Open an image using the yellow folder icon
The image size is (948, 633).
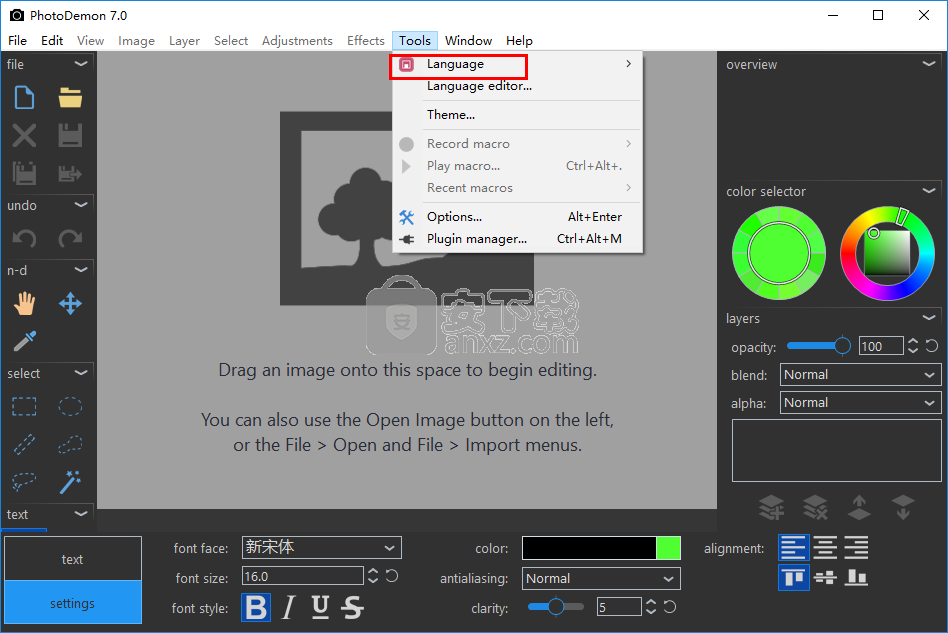click(x=70, y=97)
